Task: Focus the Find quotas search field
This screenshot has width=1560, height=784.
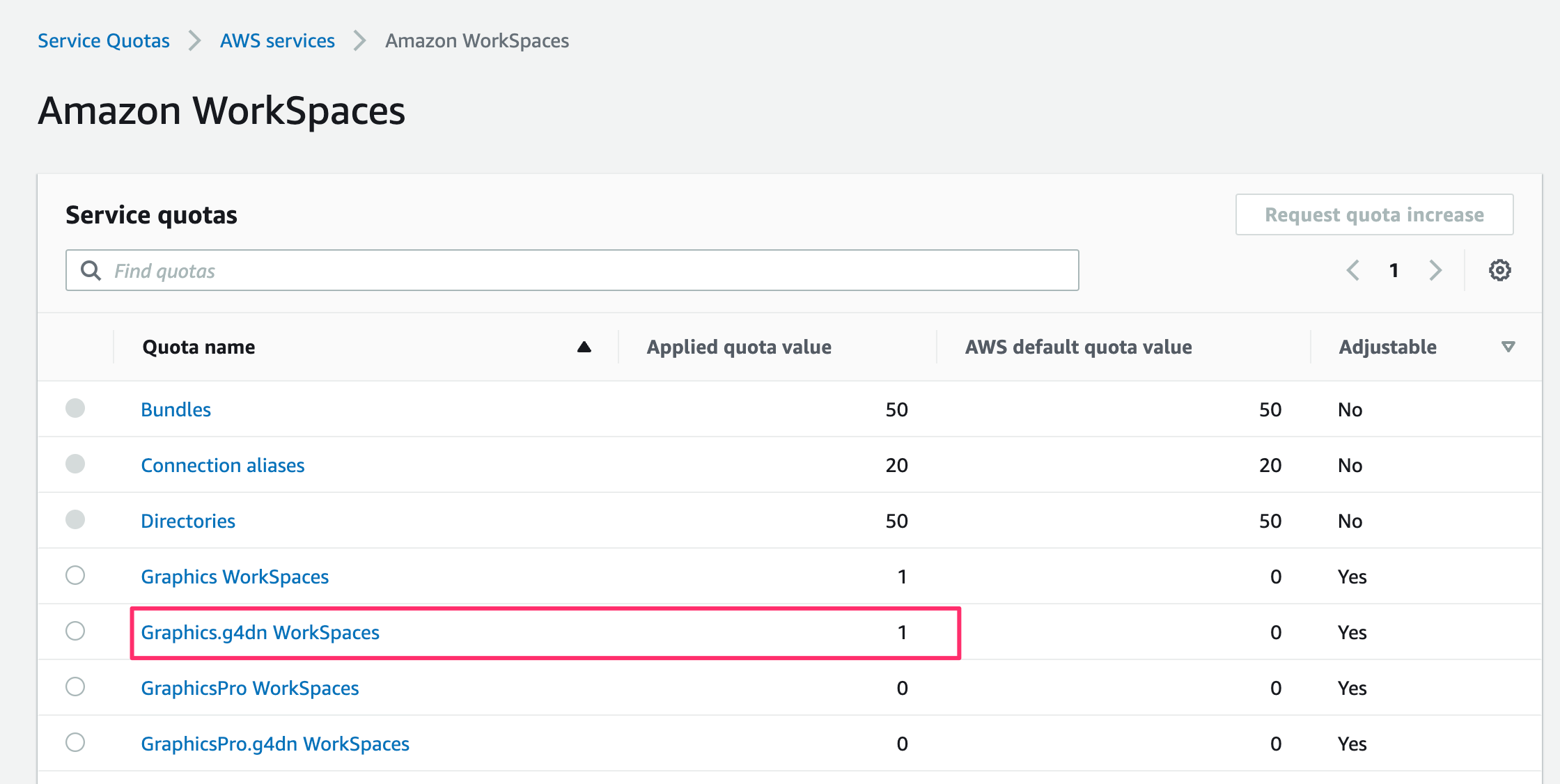Action: tap(572, 270)
